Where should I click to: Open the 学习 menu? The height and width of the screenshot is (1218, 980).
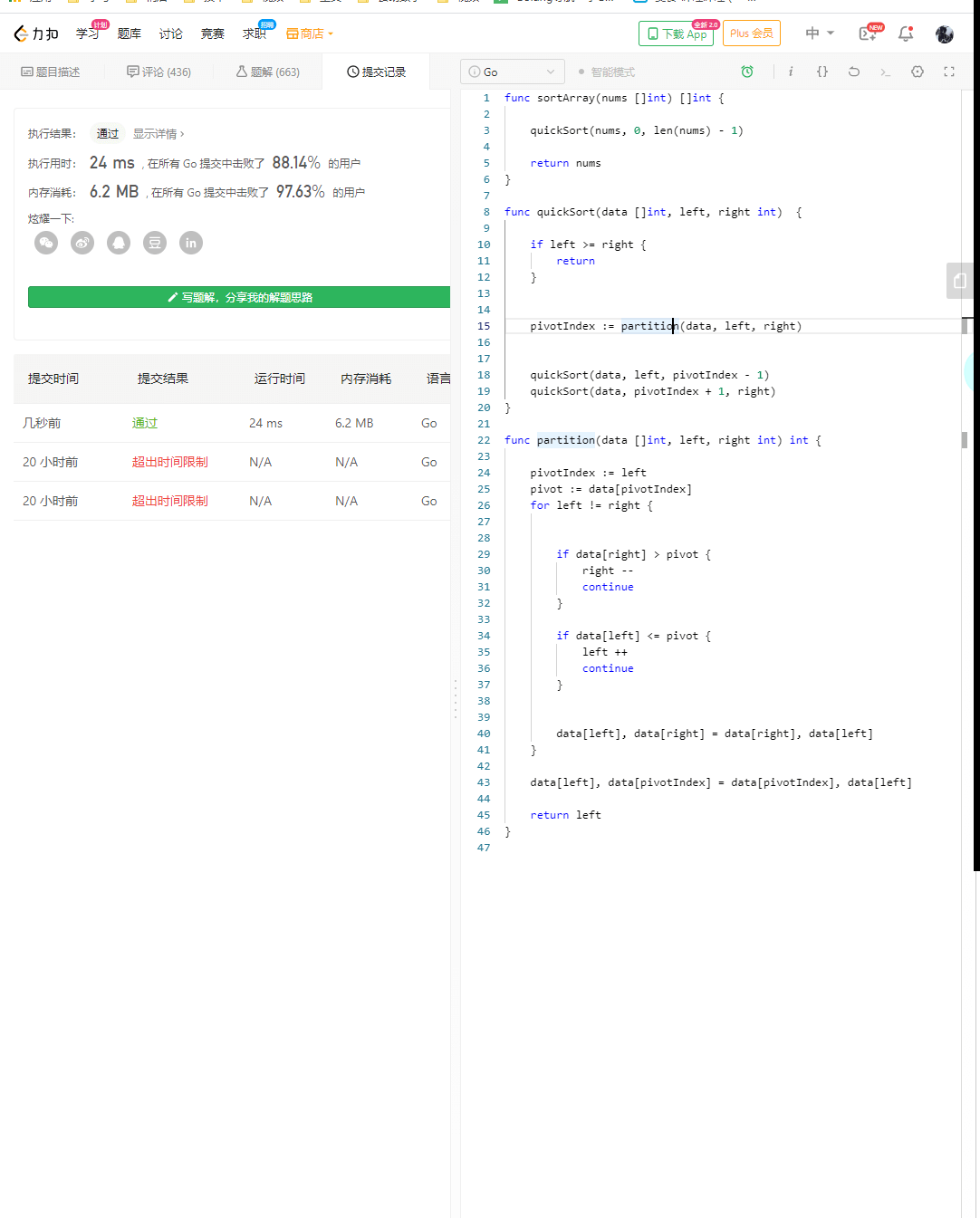click(x=87, y=34)
